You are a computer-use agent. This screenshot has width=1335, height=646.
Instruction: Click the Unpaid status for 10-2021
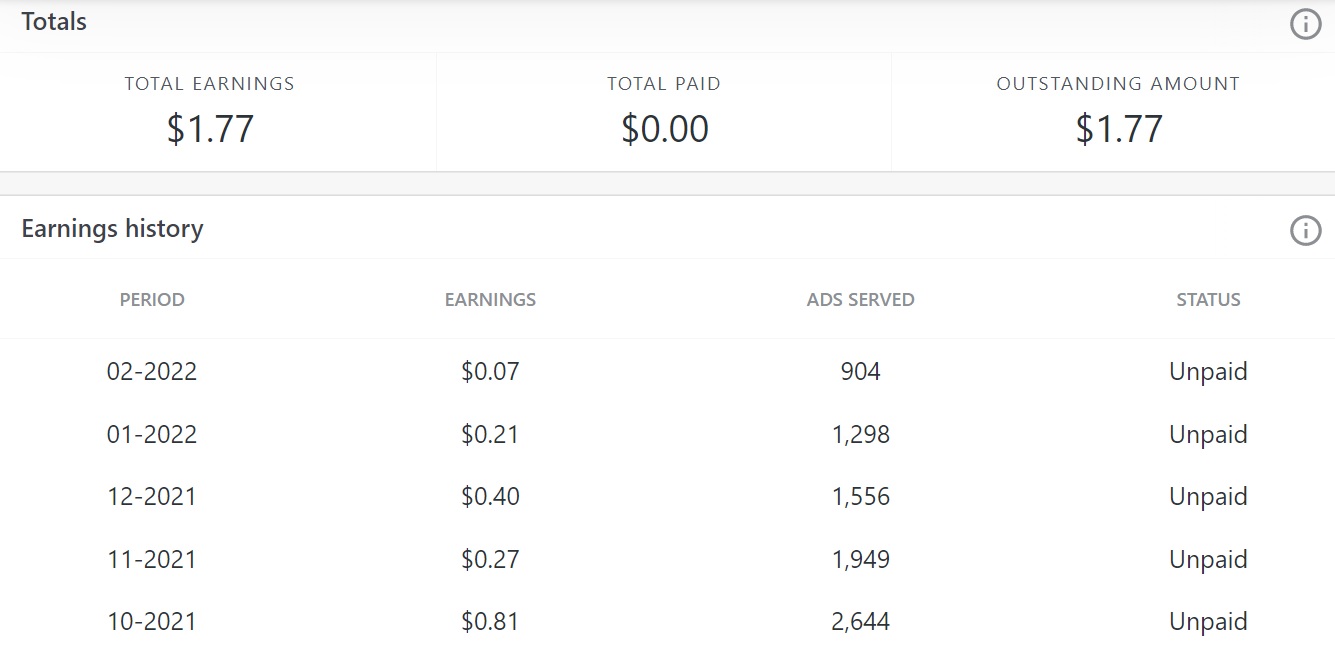click(1208, 621)
